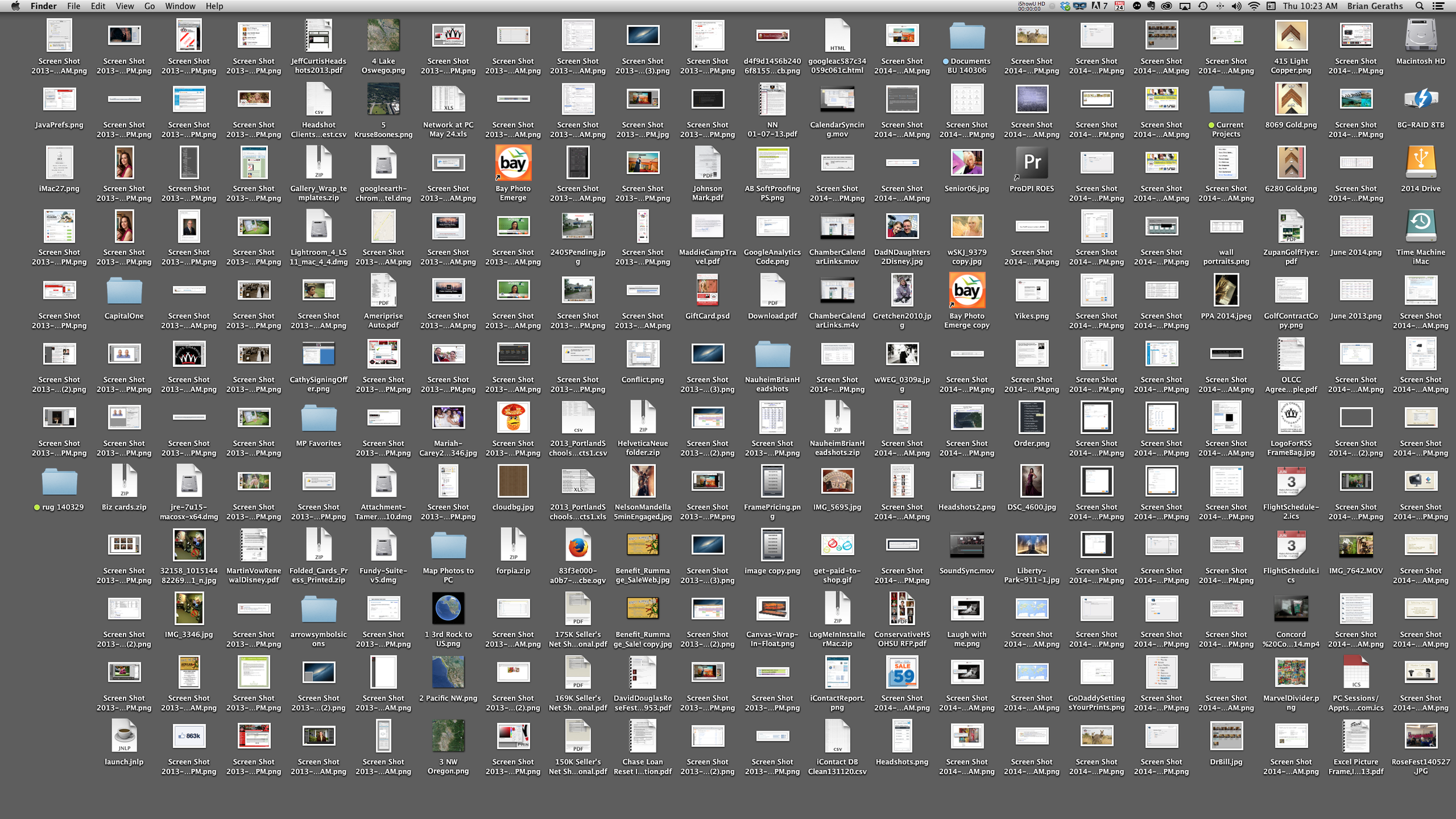Open the BG-RAID 8TB Thunderbolt drive
This screenshot has height=819, width=1456.
pos(1420,100)
